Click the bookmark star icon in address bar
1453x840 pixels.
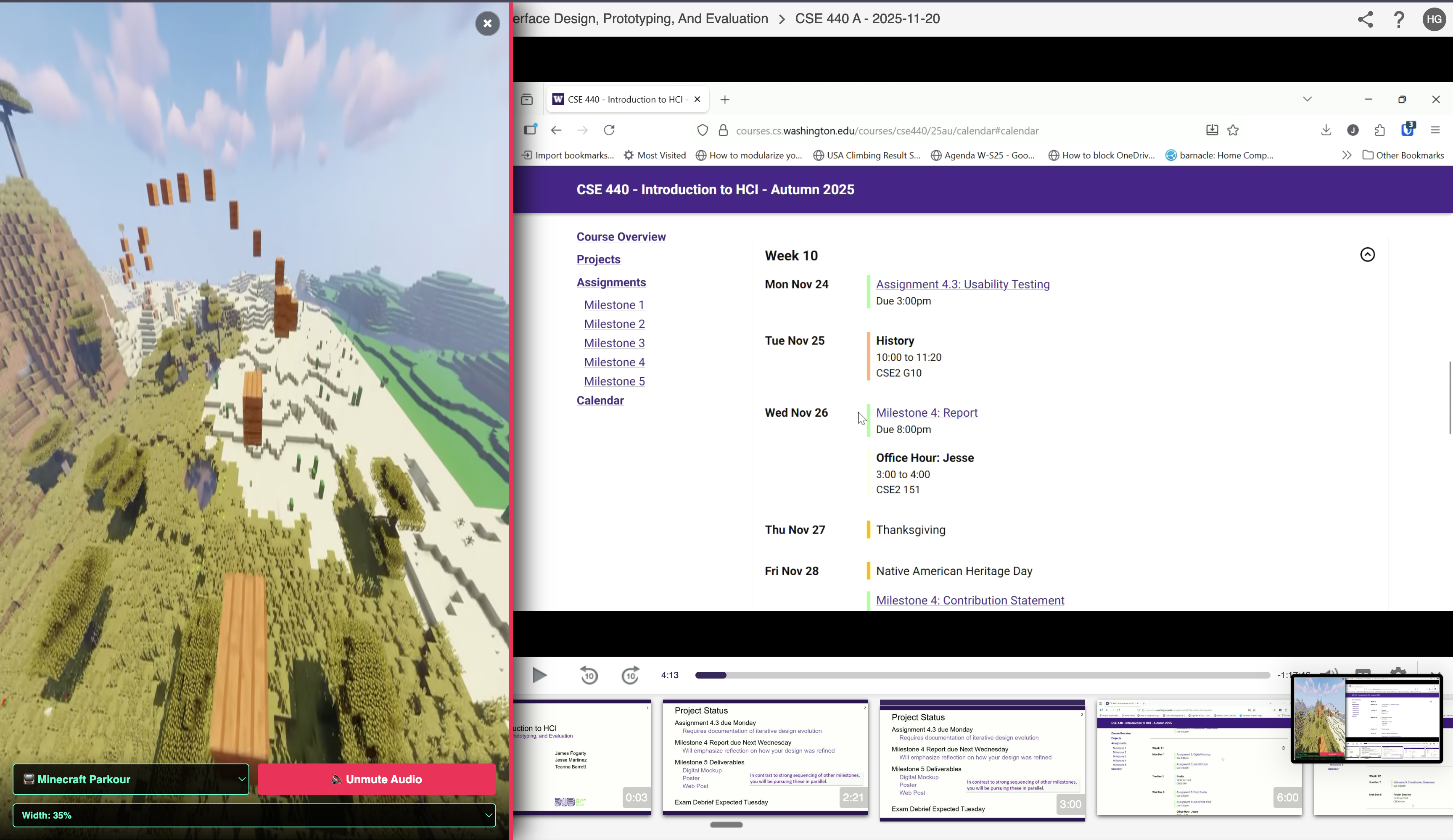pos(1233,130)
